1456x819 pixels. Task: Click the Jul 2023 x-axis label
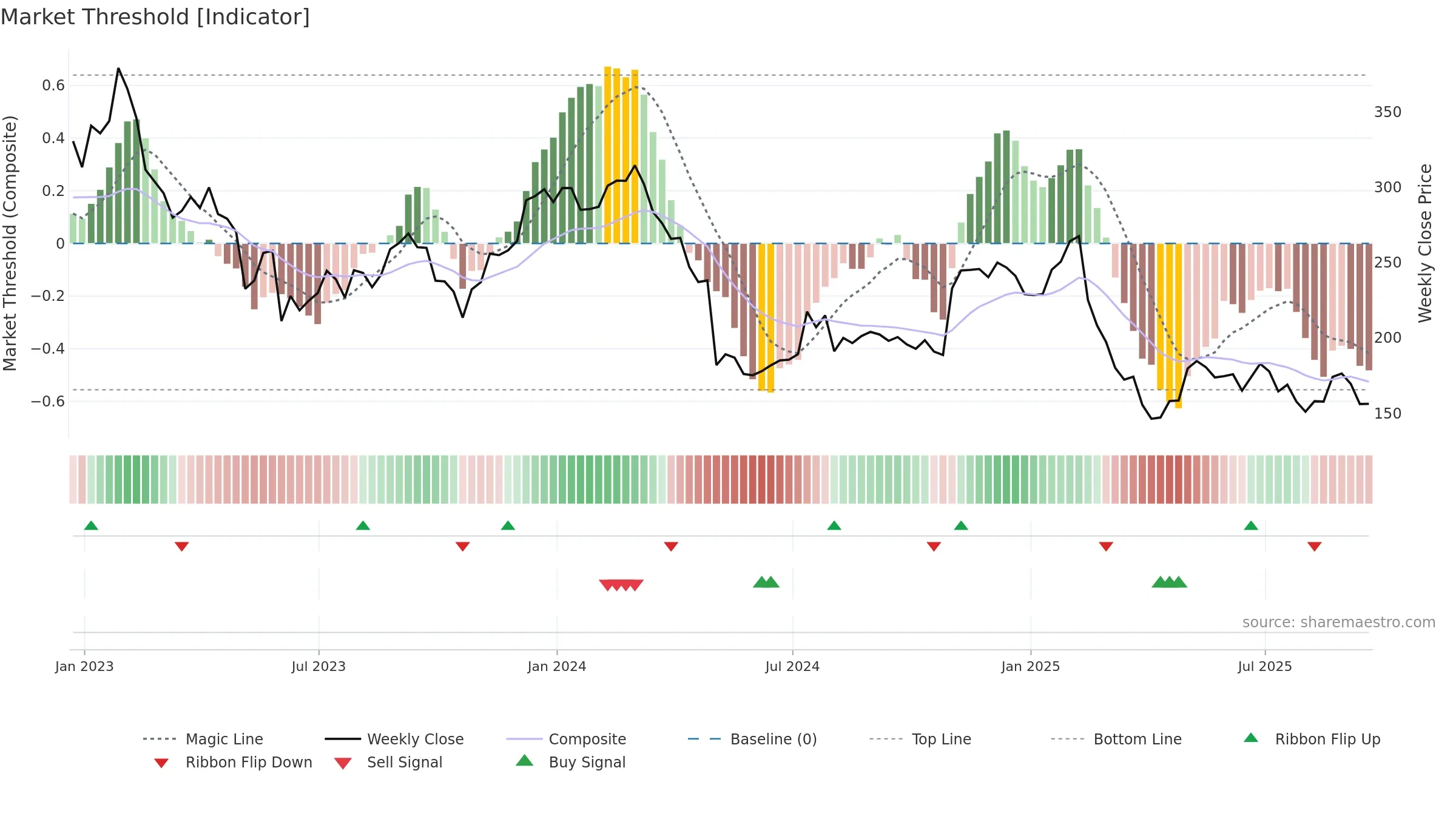click(318, 666)
